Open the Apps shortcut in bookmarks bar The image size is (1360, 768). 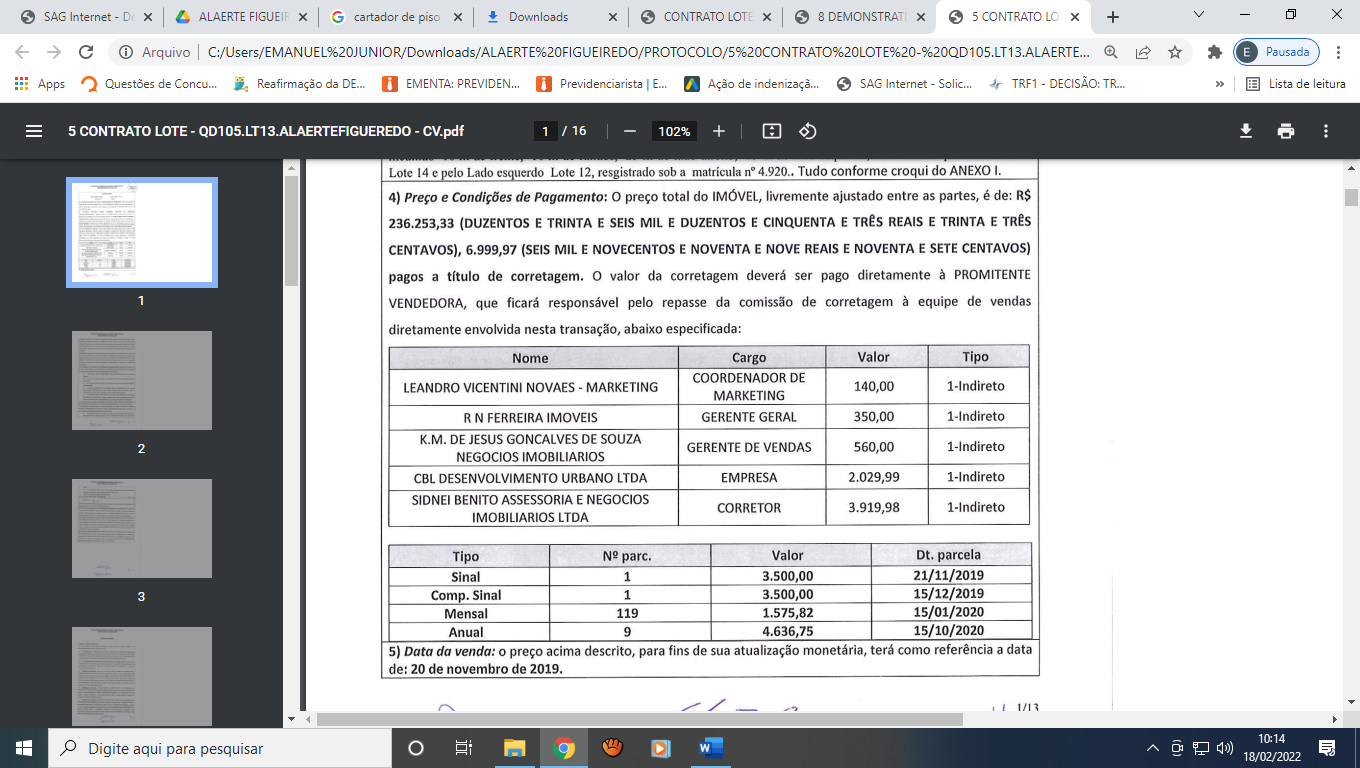pos(40,84)
